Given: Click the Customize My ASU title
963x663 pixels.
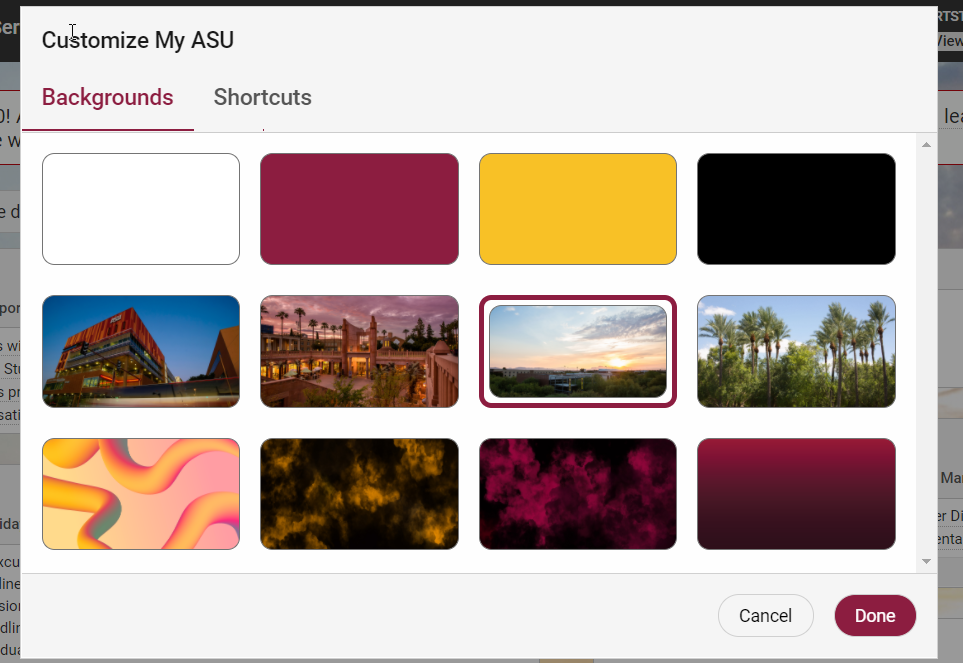Looking at the screenshot, I should [138, 40].
